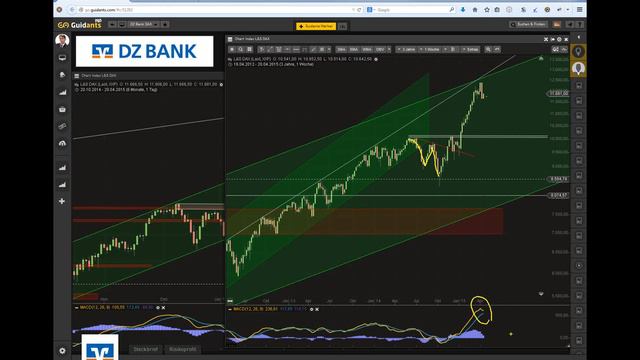Click the gear icon in main chart title bar
The image size is (640, 360).
(559, 39)
